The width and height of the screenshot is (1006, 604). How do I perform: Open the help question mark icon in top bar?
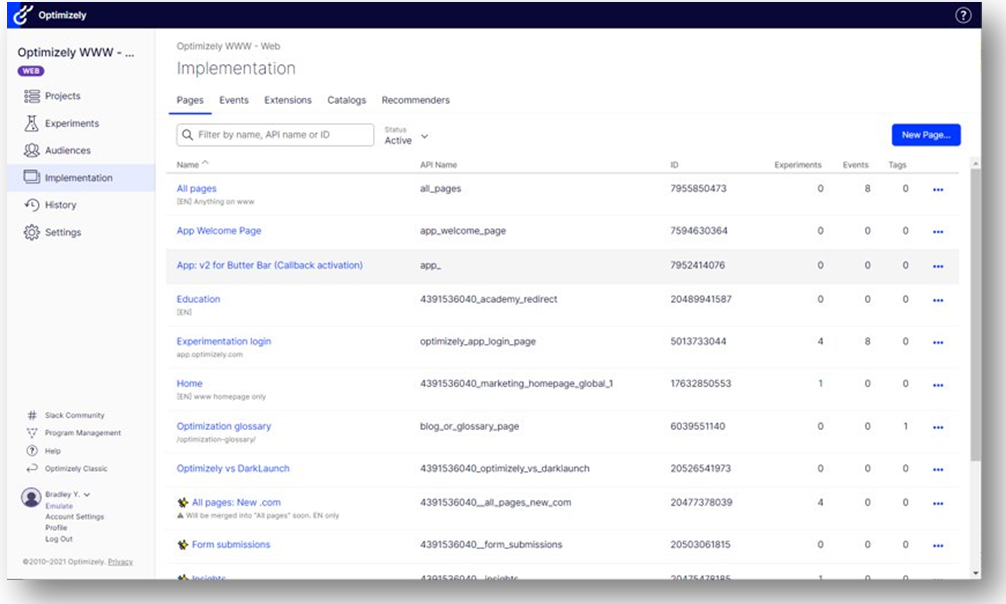point(963,15)
